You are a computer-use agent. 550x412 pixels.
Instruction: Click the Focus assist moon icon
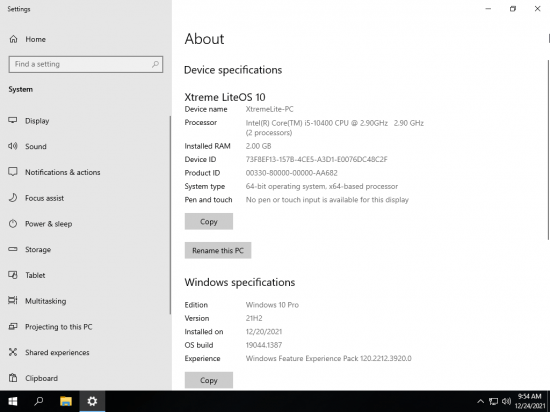pyautogui.click(x=13, y=198)
